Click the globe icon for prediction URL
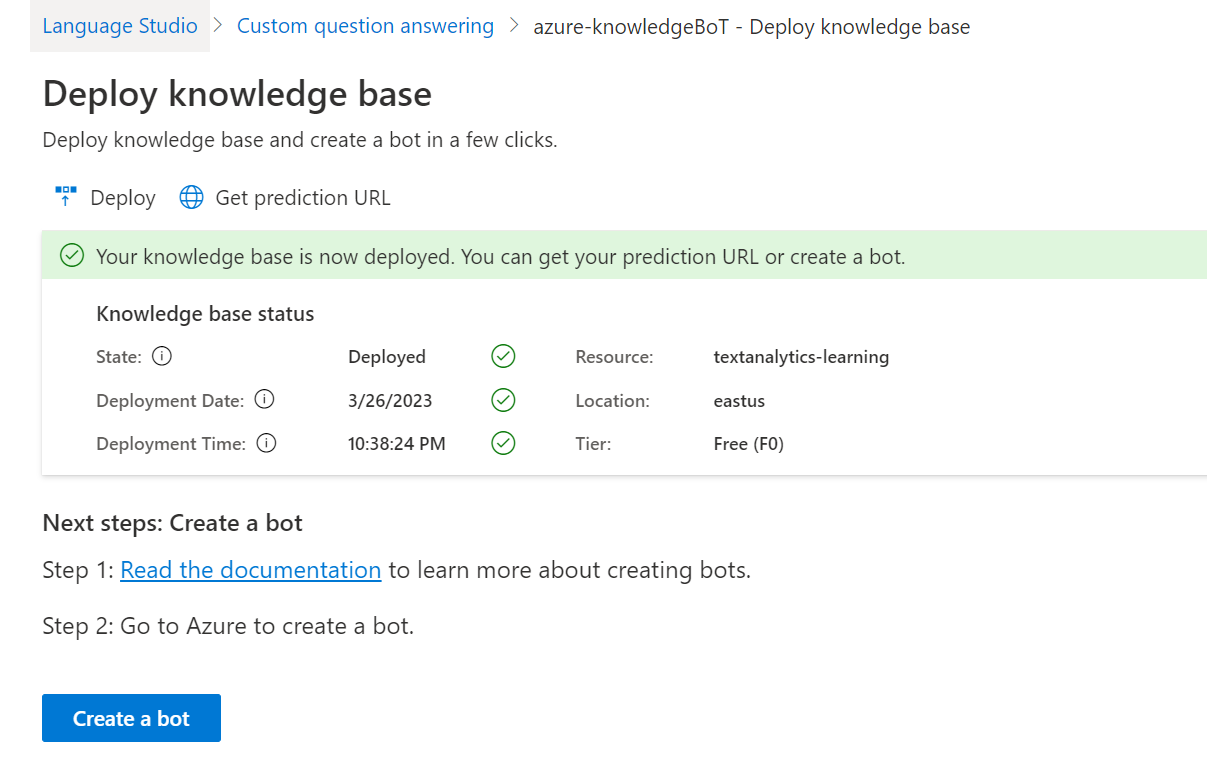This screenshot has width=1207, height=757. (191, 197)
